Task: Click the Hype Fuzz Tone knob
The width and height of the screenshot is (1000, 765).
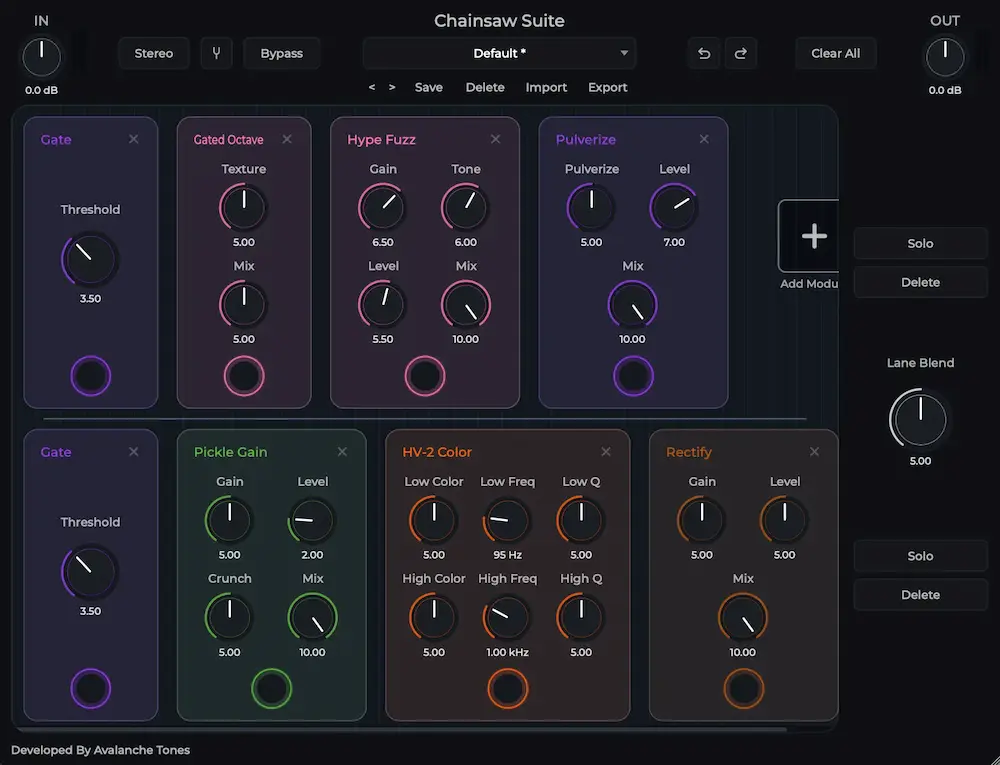Action: click(x=466, y=207)
